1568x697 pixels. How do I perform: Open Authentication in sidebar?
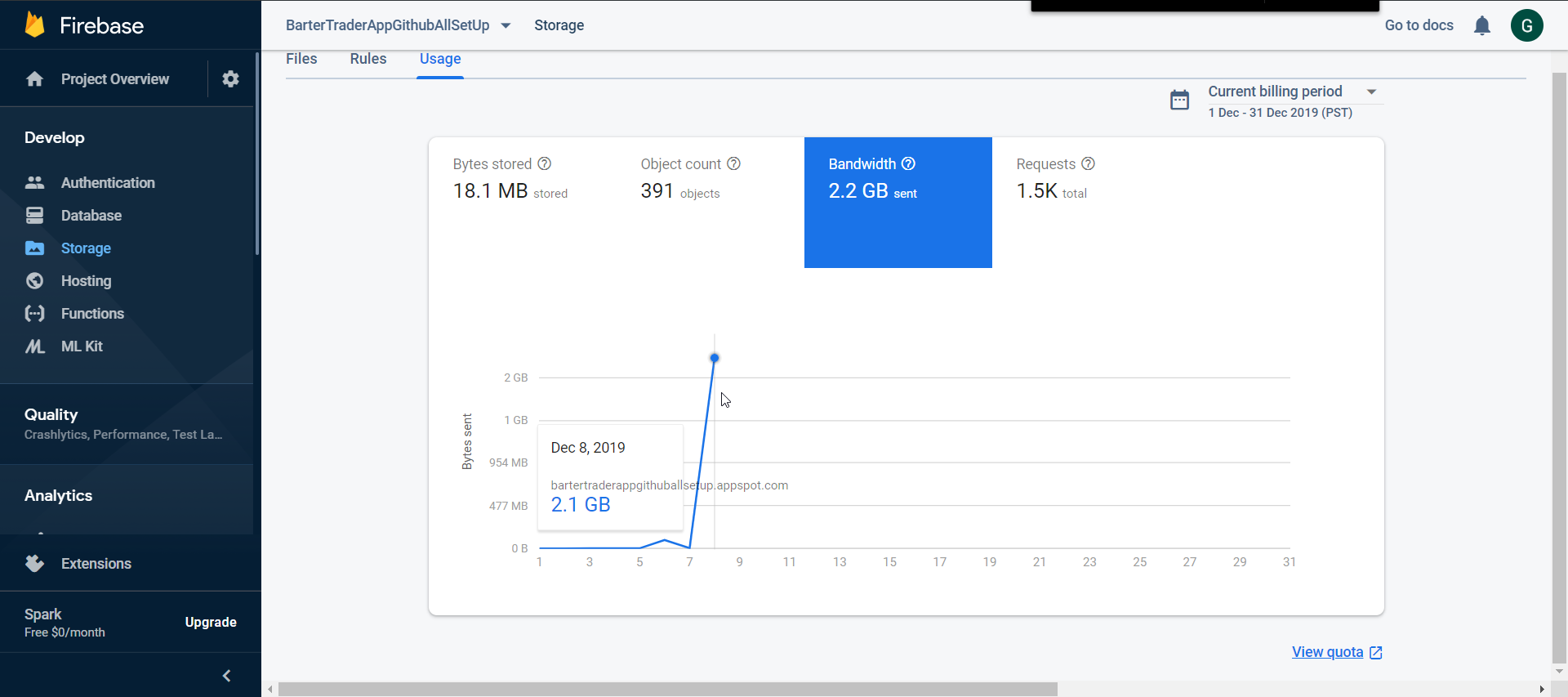[108, 183]
